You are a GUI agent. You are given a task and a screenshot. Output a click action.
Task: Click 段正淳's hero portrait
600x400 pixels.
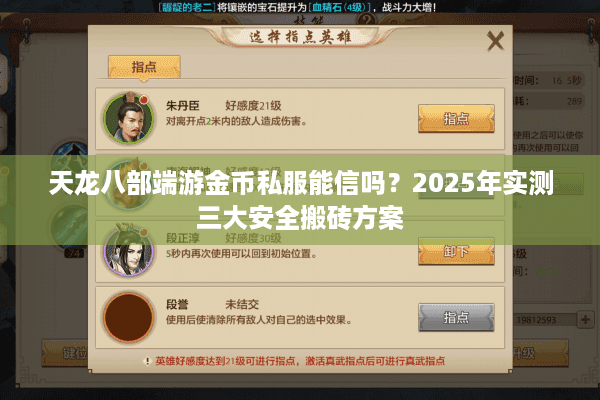point(129,250)
